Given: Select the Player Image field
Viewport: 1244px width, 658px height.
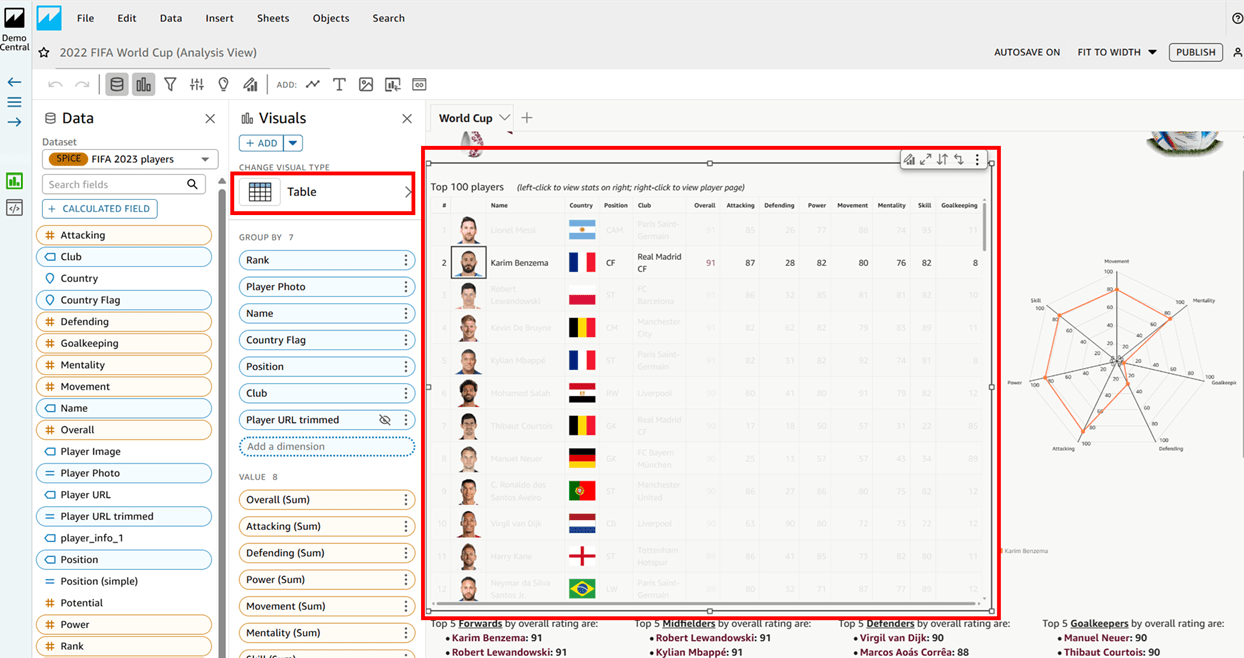Looking at the screenshot, I should pos(124,451).
